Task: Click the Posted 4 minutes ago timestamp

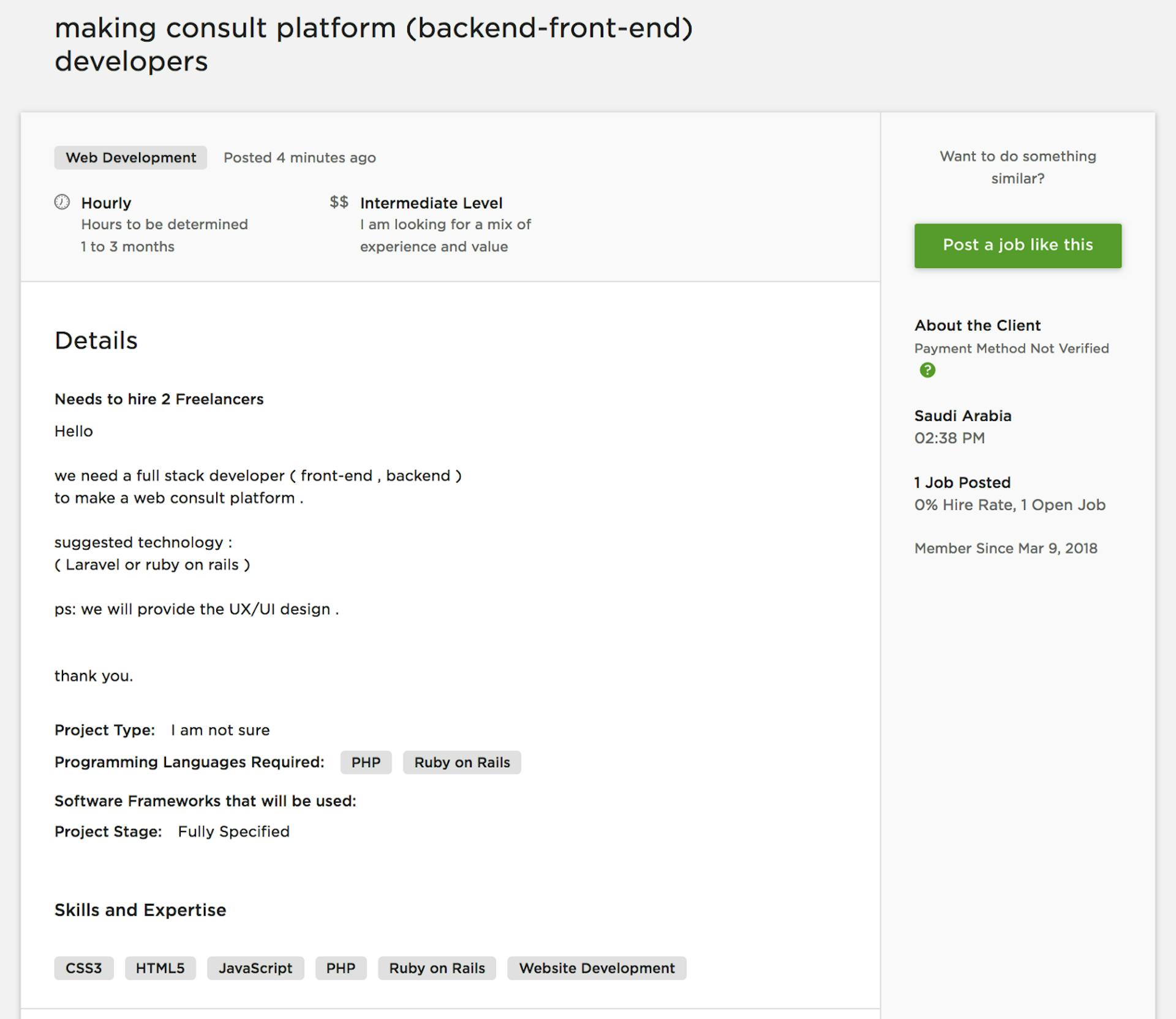Action: coord(299,157)
